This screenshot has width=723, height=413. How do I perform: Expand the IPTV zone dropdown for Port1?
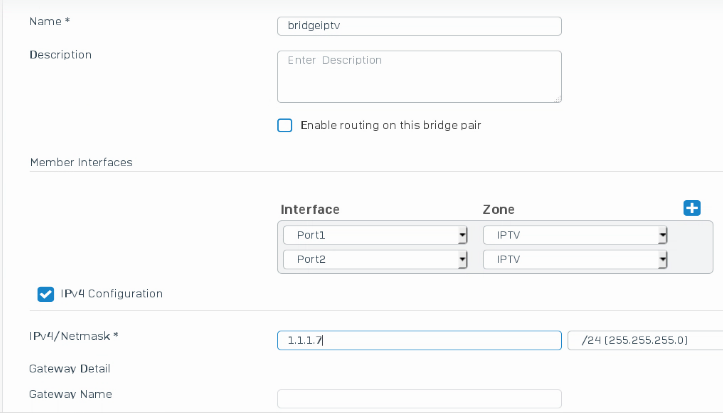[x=575, y=235]
